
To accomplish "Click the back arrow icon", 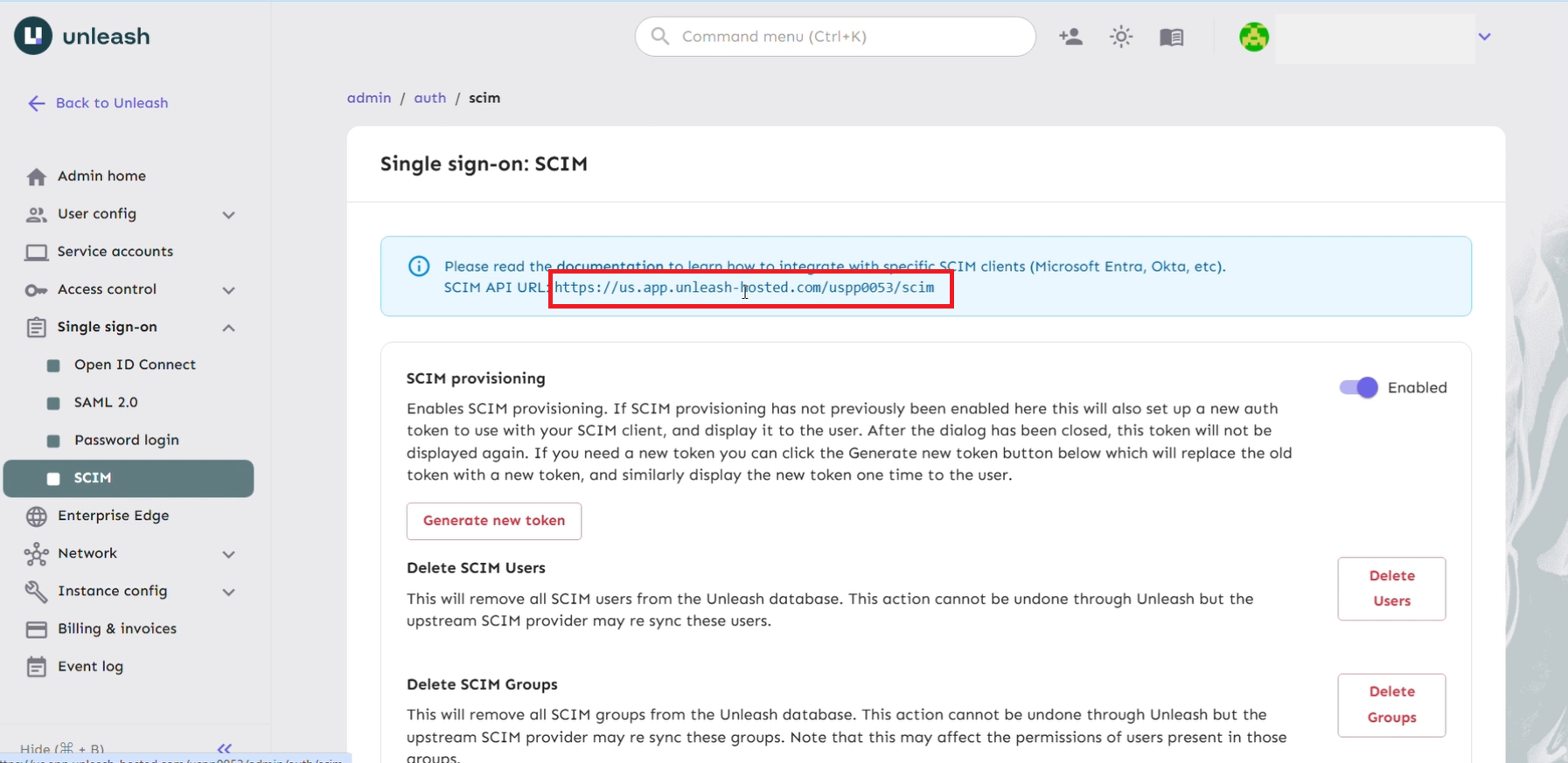I will (36, 103).
